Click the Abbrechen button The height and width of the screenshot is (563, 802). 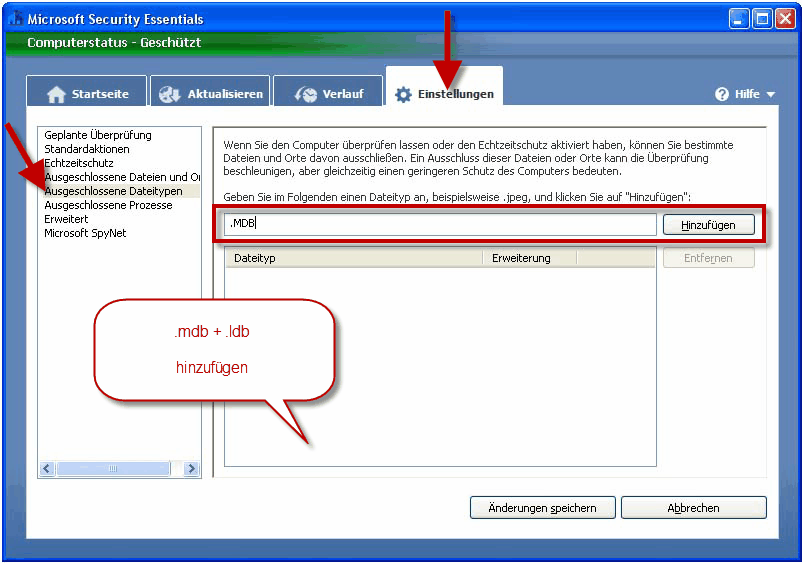tap(693, 508)
